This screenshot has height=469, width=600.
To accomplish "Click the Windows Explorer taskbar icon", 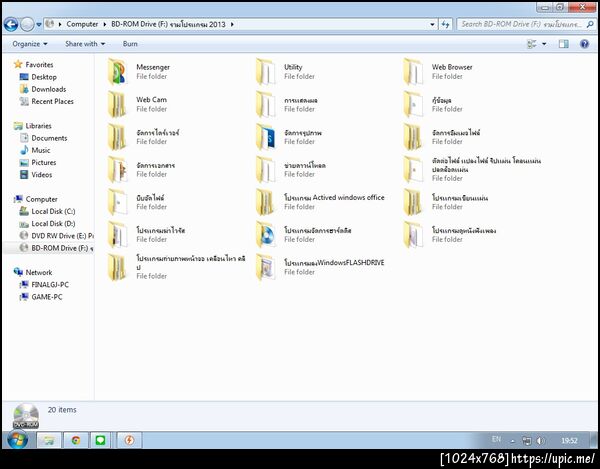I will [x=49, y=440].
